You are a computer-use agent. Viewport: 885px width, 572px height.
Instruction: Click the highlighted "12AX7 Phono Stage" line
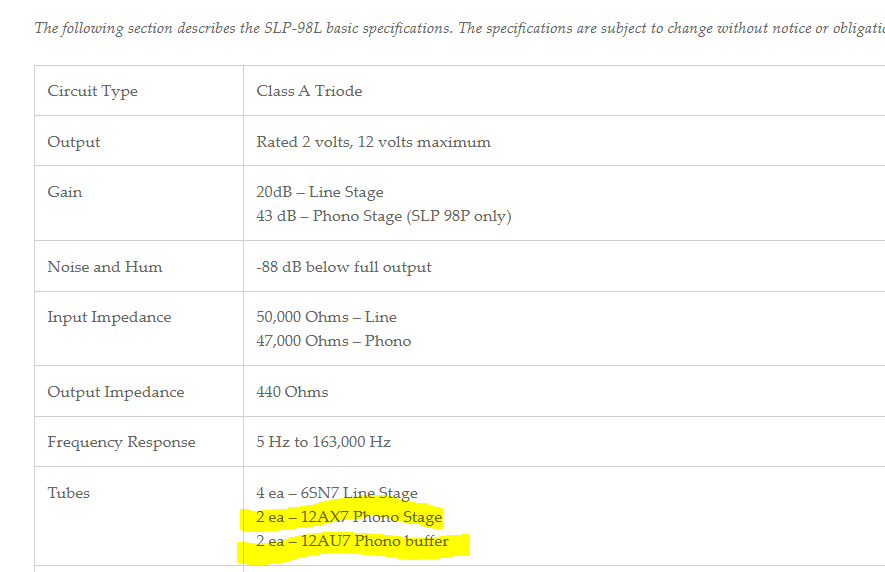tap(349, 517)
